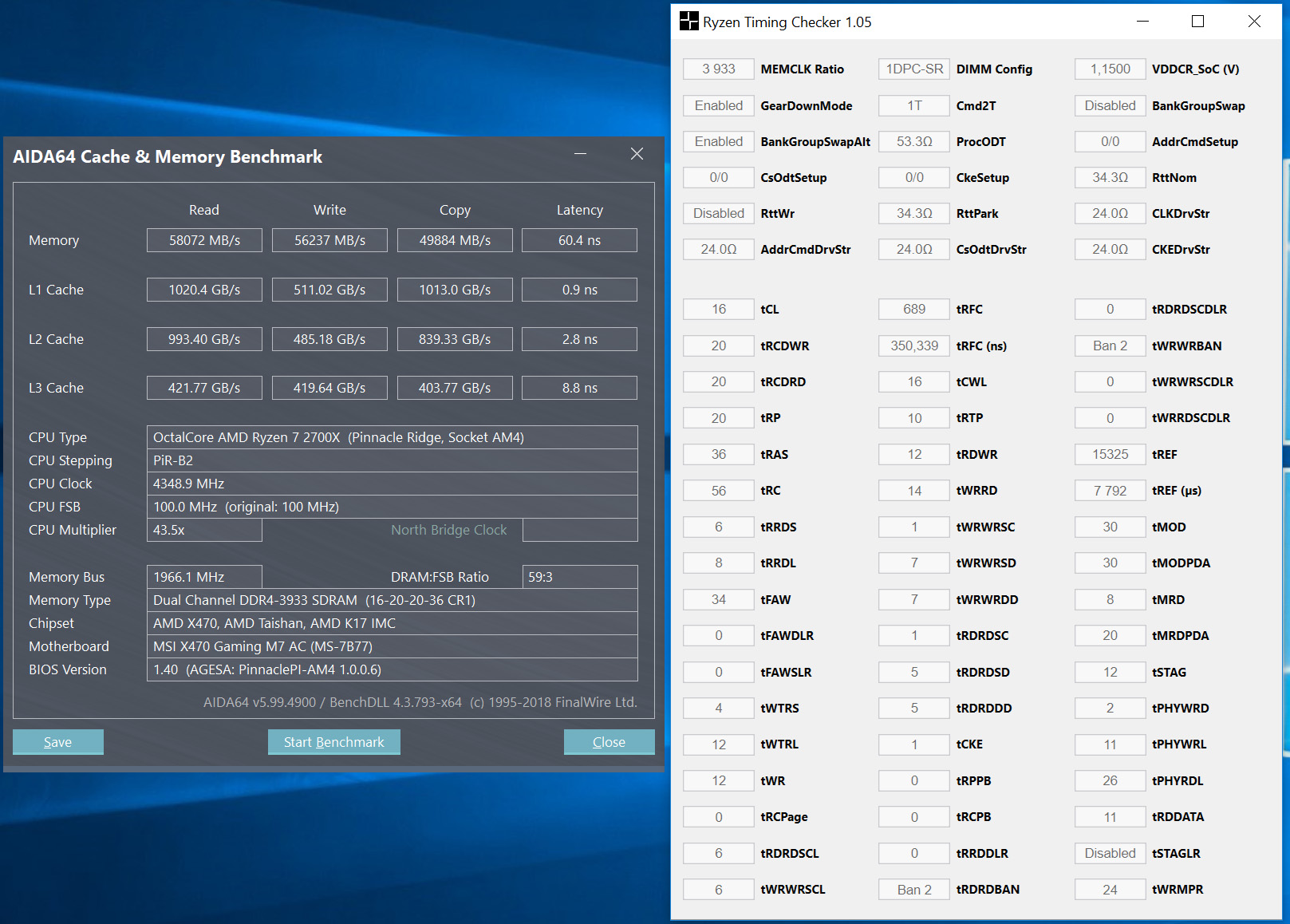Click the Latency column header in AIDA64

tap(580, 210)
